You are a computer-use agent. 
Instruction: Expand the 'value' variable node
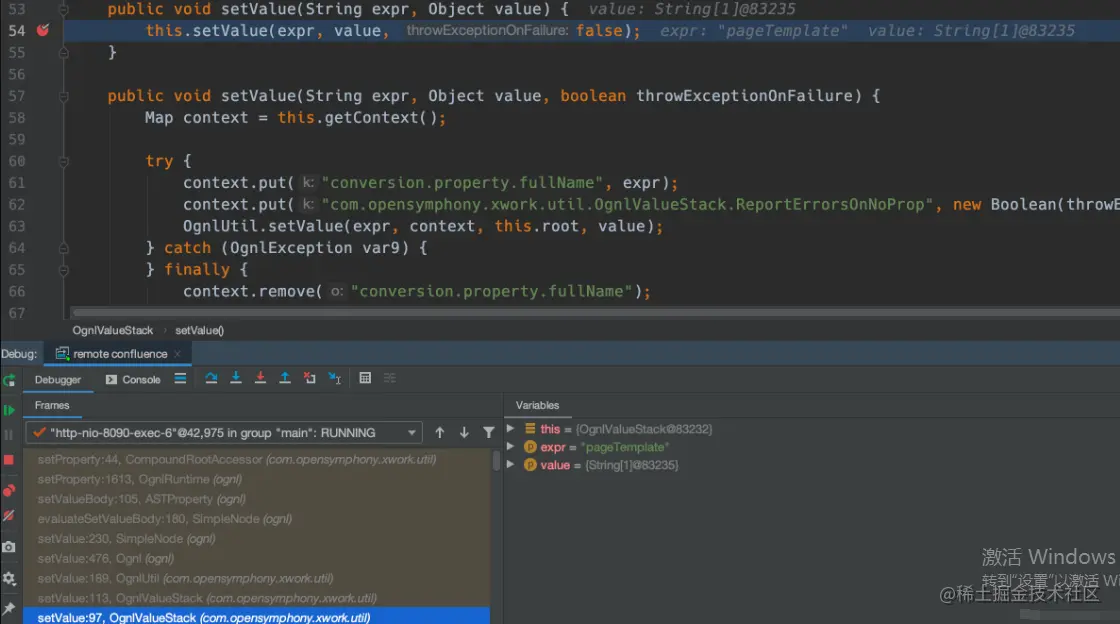pyautogui.click(x=511, y=464)
